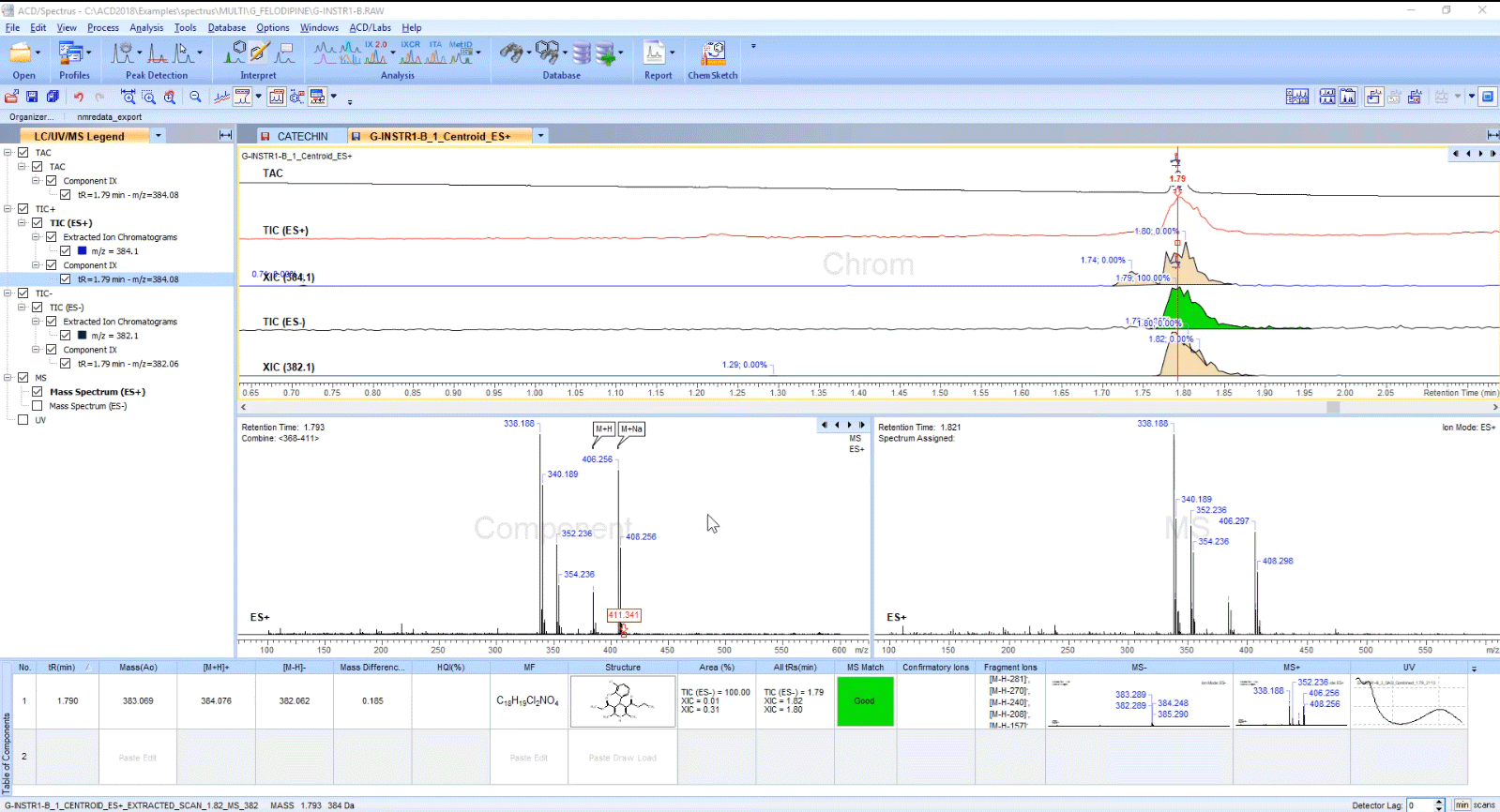Click the Detector Lag input field
The width and height of the screenshot is (1500, 812).
[x=1420, y=804]
